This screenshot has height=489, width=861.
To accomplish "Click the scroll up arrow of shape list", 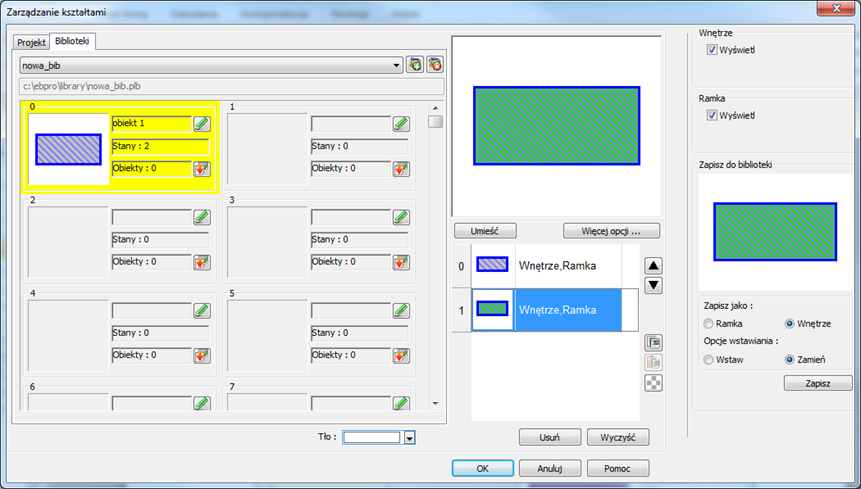I will coord(435,108).
